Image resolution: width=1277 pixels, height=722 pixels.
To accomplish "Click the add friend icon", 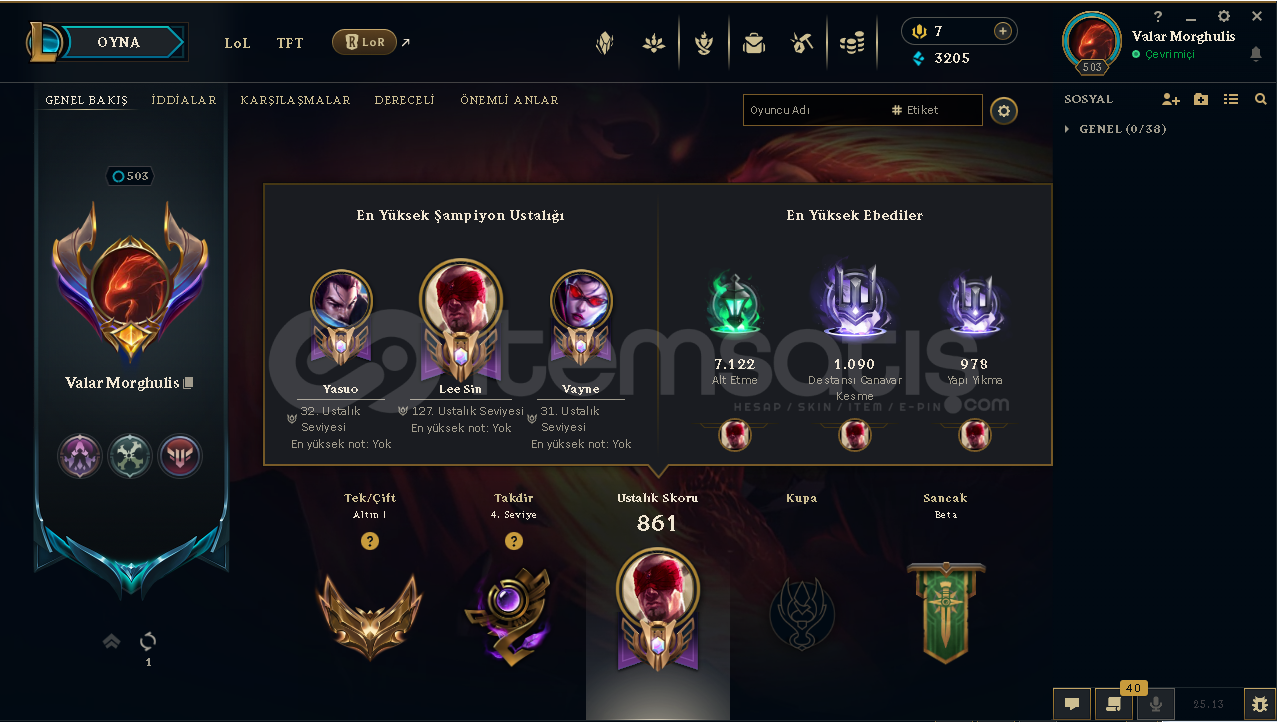I will pos(1171,99).
